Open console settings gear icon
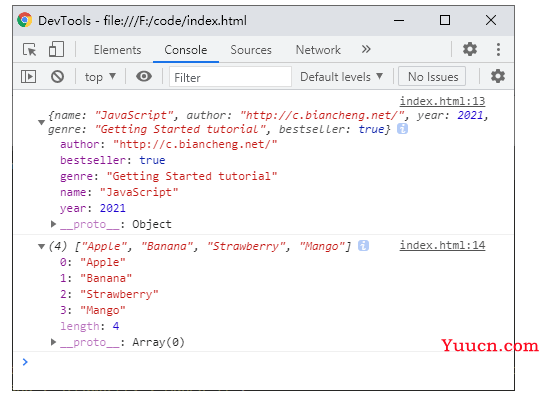 (498, 76)
